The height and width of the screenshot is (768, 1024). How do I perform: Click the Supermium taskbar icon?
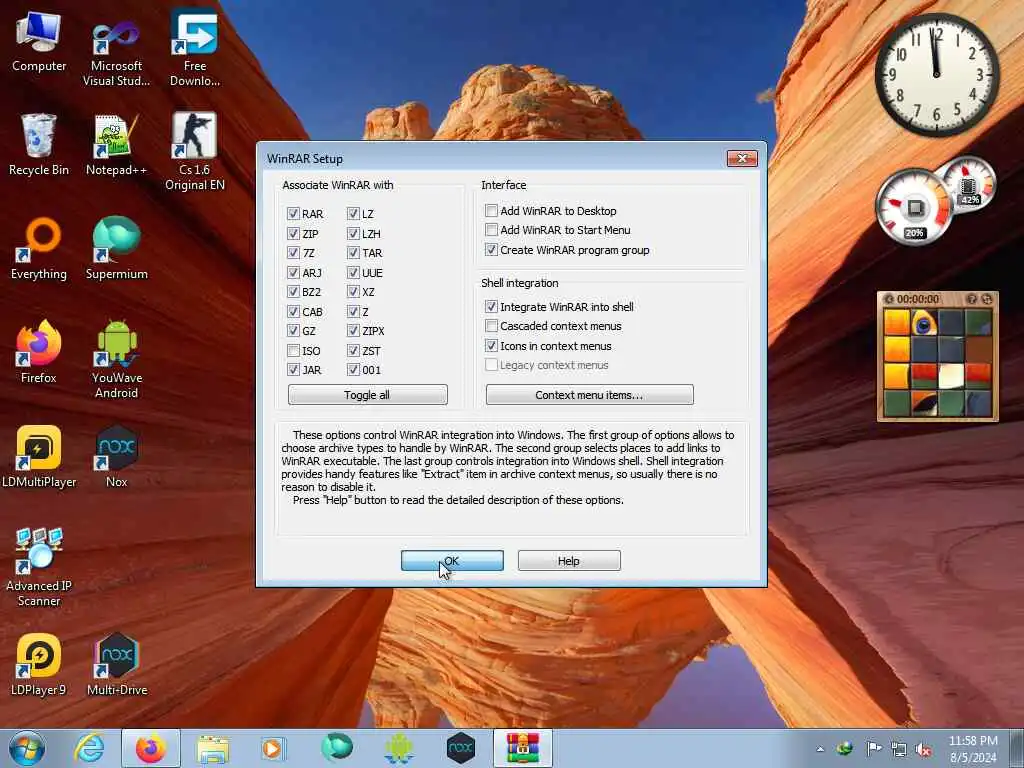(336, 748)
